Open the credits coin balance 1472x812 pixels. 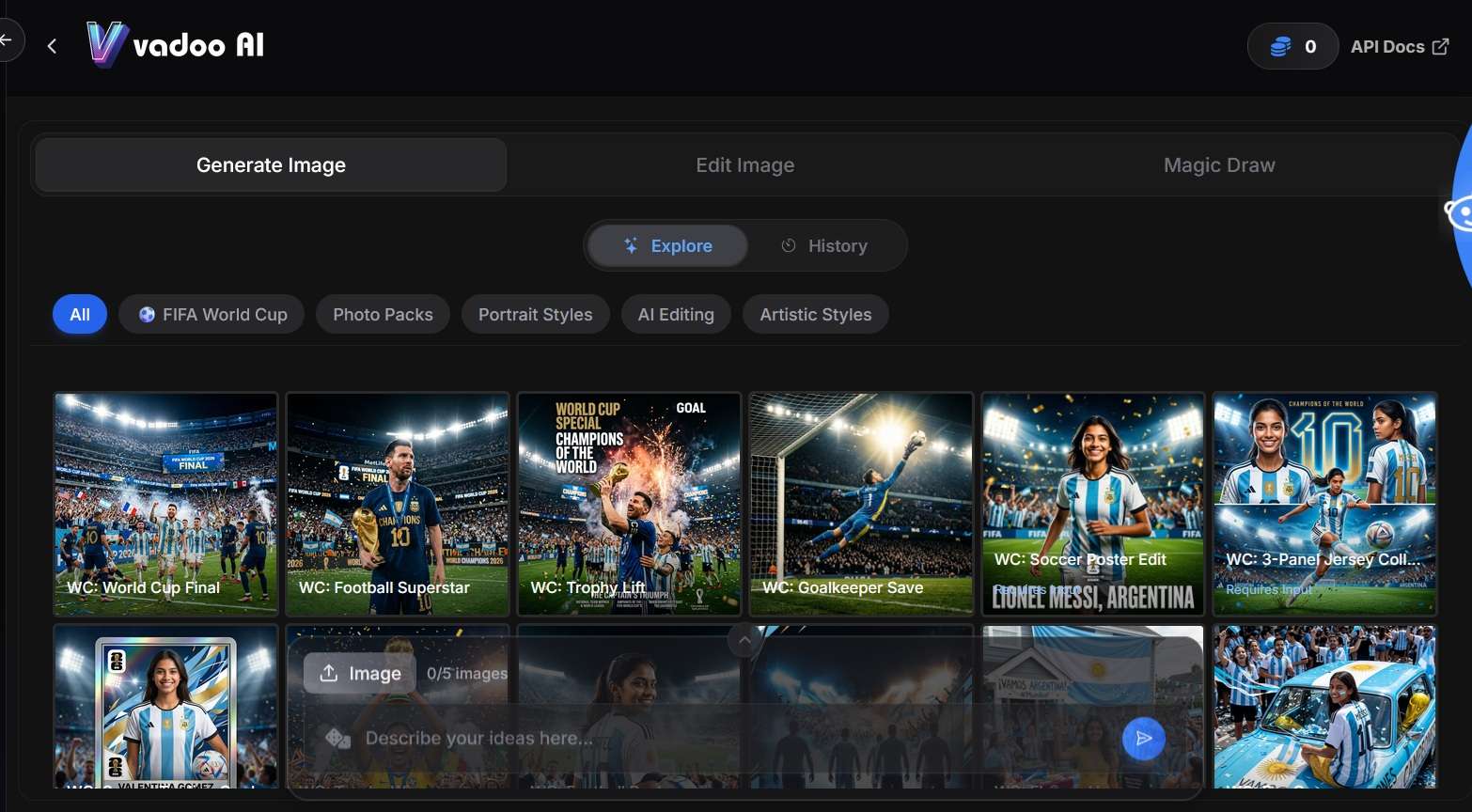click(x=1292, y=47)
